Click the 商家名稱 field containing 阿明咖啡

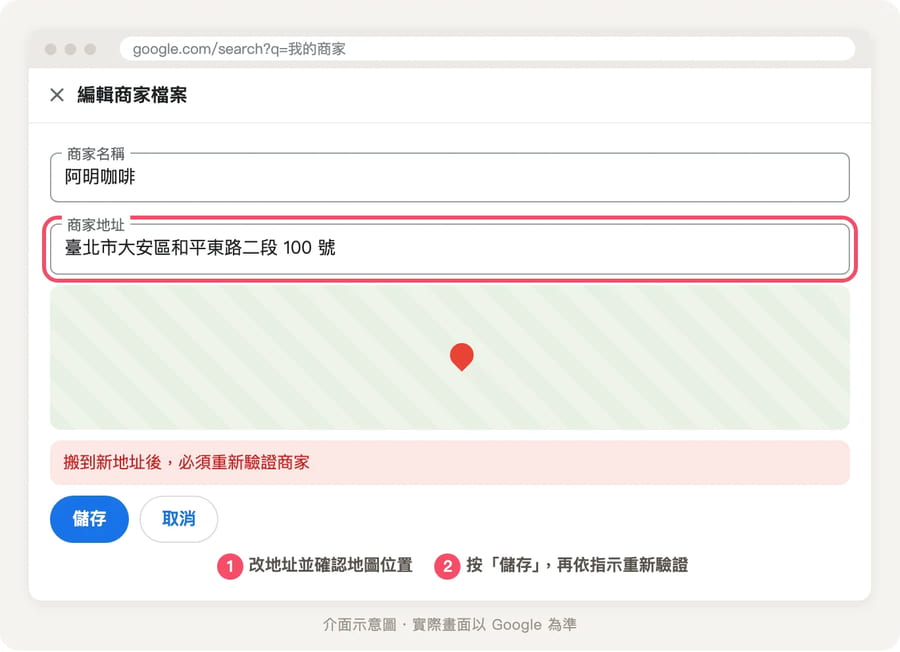click(449, 177)
